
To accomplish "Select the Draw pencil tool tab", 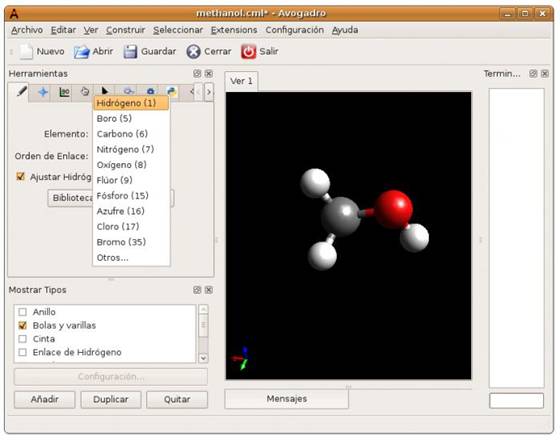I will (x=21, y=92).
